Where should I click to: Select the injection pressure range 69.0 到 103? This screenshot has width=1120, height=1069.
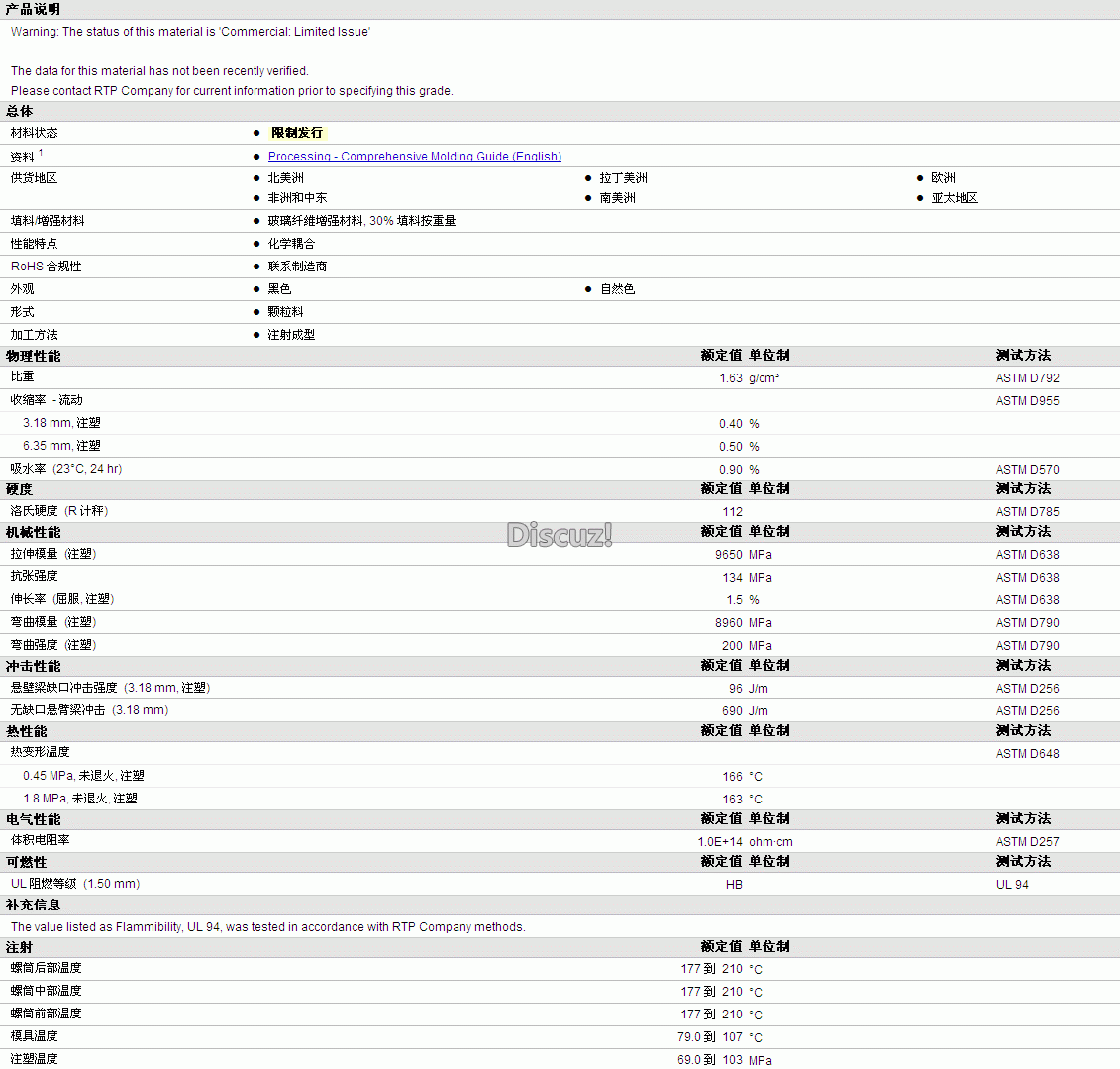pyautogui.click(x=710, y=1060)
